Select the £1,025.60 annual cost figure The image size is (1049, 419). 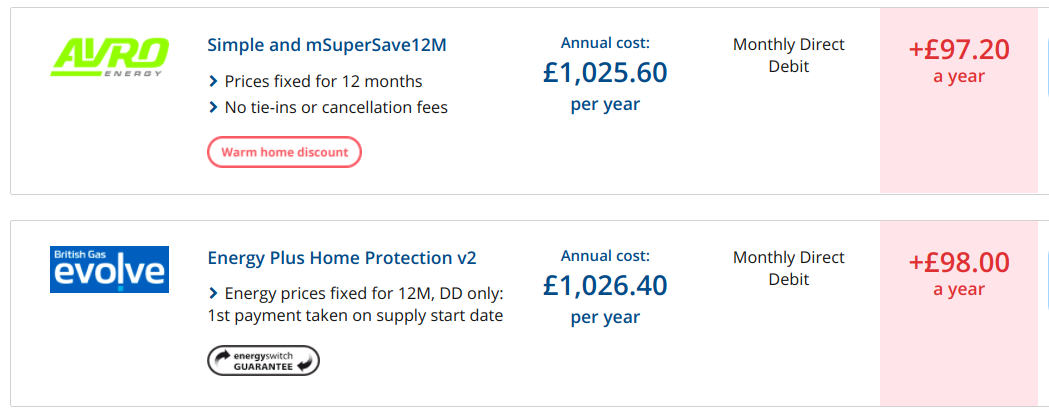pos(605,72)
